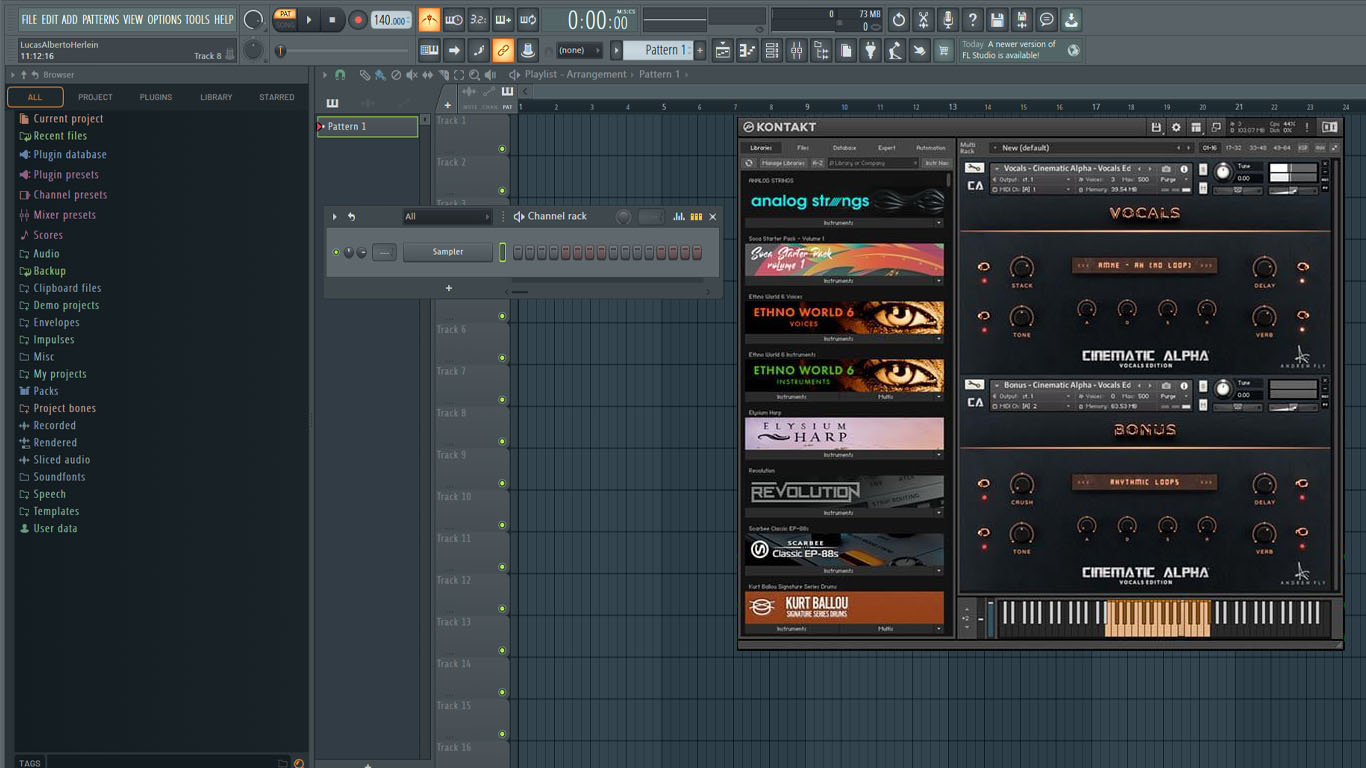This screenshot has width=1366, height=768.
Task: Click the Sampler channel button
Action: tap(448, 252)
